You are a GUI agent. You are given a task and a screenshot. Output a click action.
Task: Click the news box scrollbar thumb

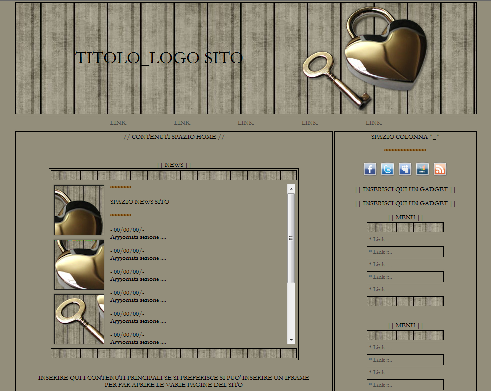[291, 238]
